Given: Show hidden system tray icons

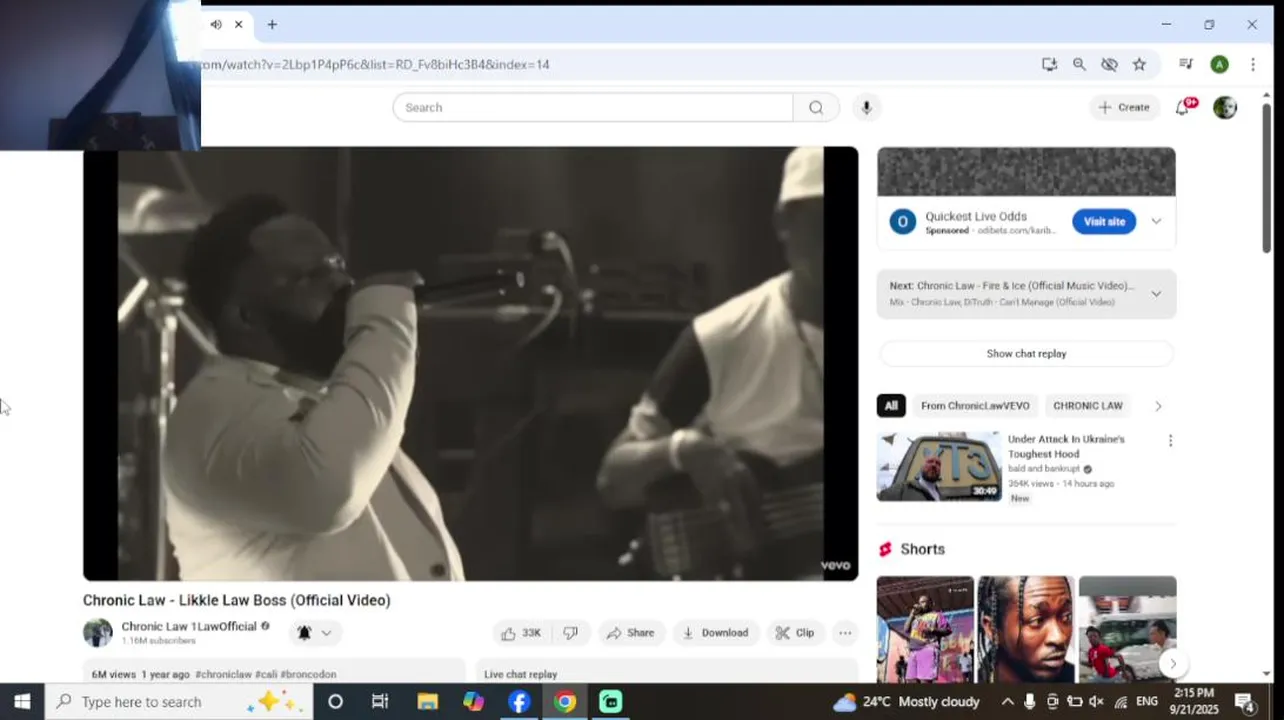Looking at the screenshot, I should (x=1007, y=701).
